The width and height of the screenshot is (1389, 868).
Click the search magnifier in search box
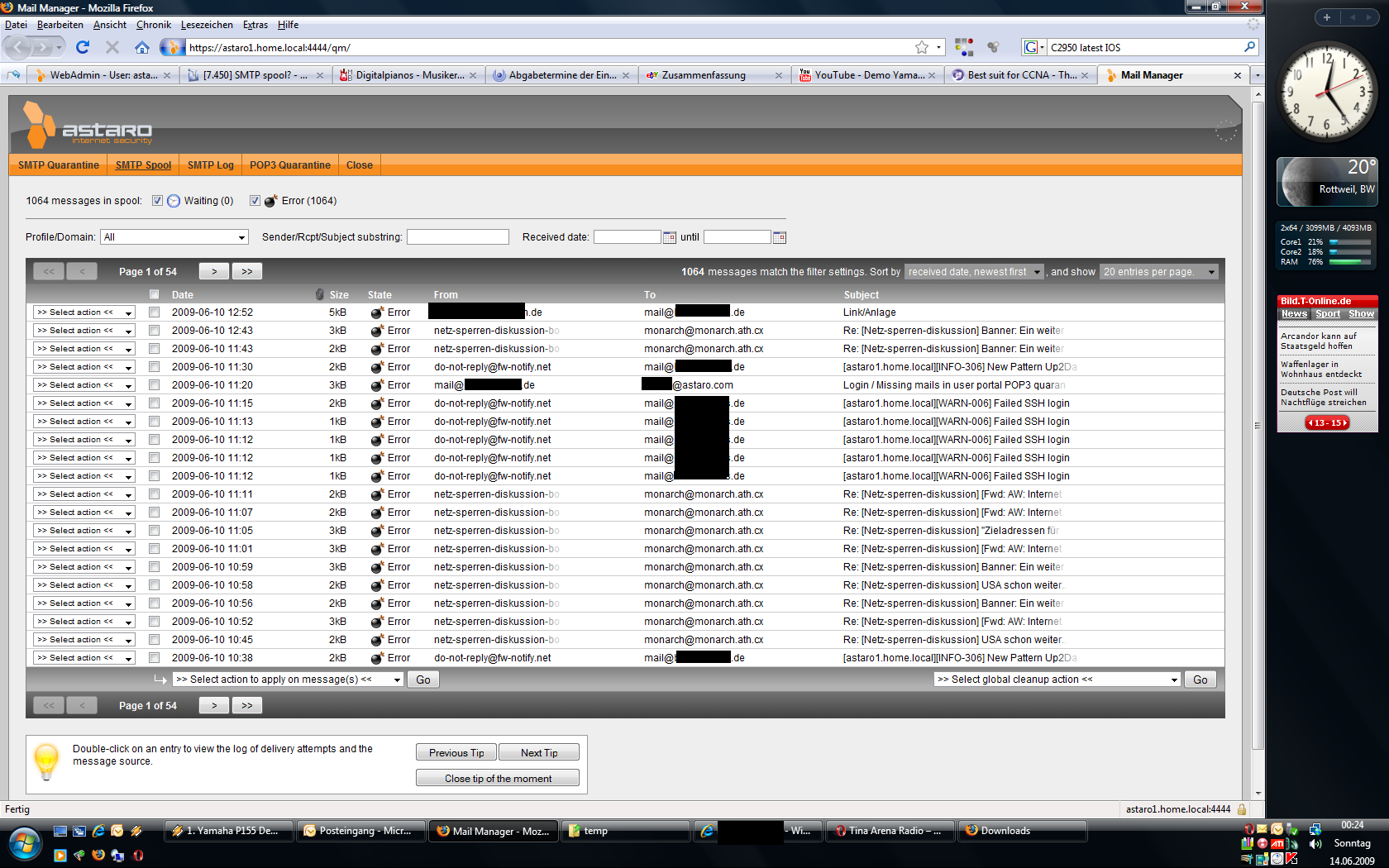click(x=1249, y=47)
